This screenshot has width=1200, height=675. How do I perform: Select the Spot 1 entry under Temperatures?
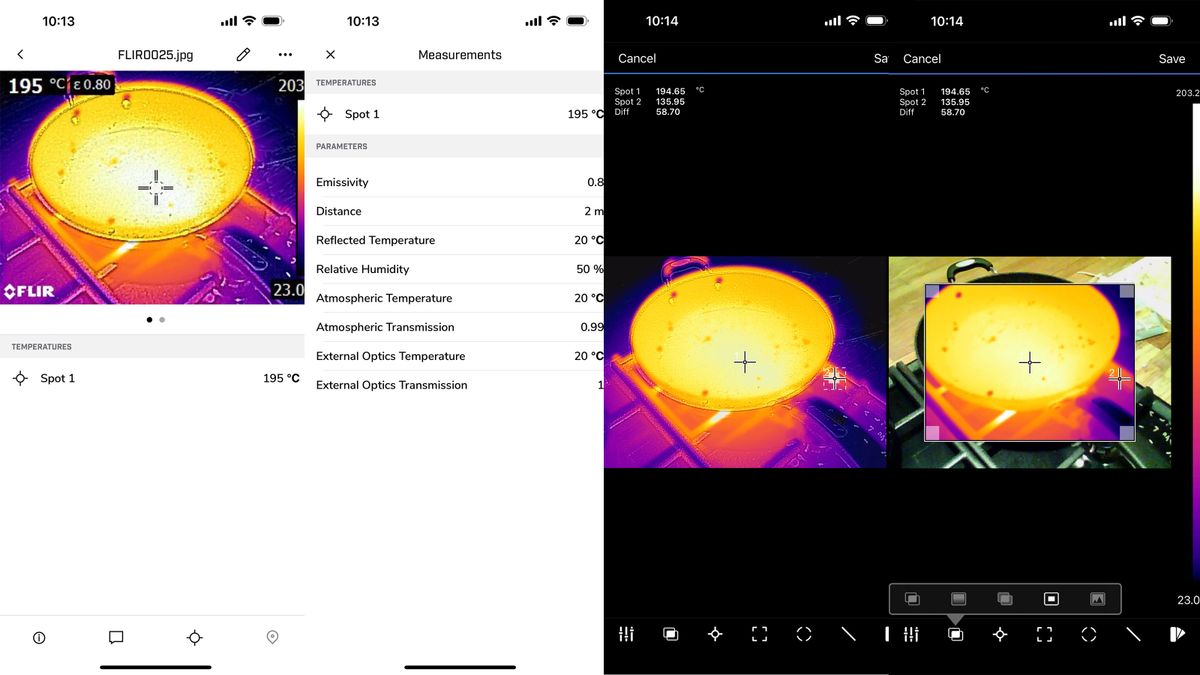[153, 378]
